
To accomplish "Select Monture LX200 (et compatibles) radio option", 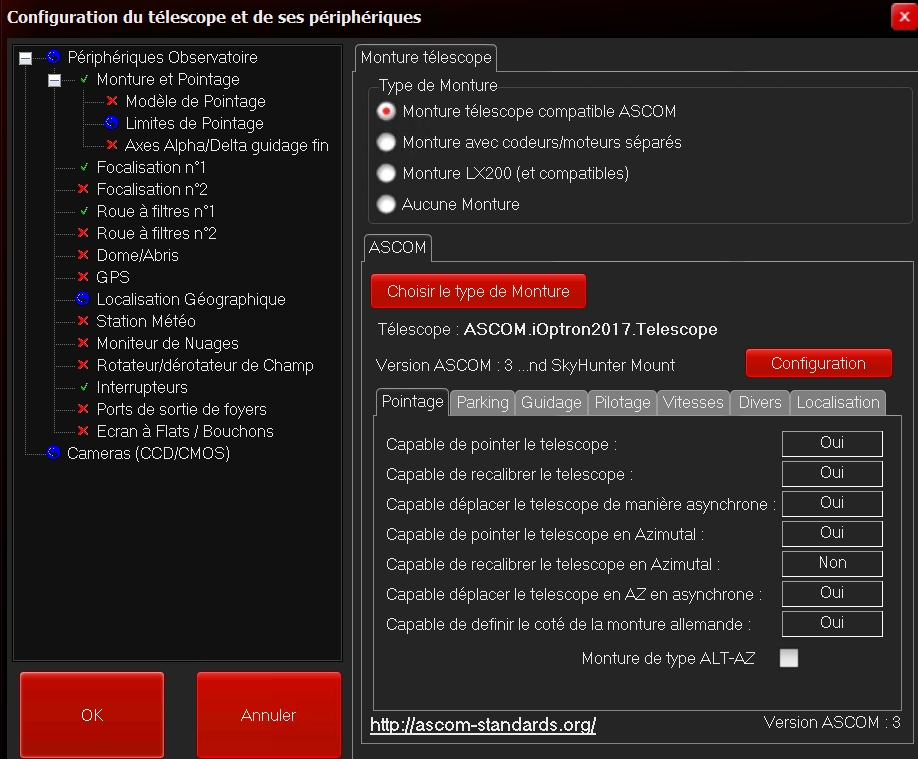I will 385,173.
